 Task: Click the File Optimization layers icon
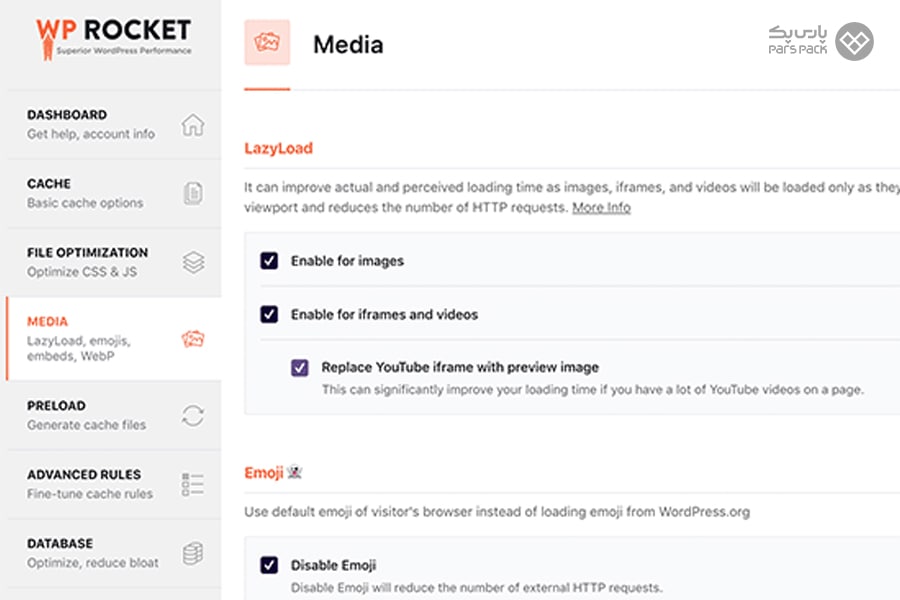click(x=193, y=262)
